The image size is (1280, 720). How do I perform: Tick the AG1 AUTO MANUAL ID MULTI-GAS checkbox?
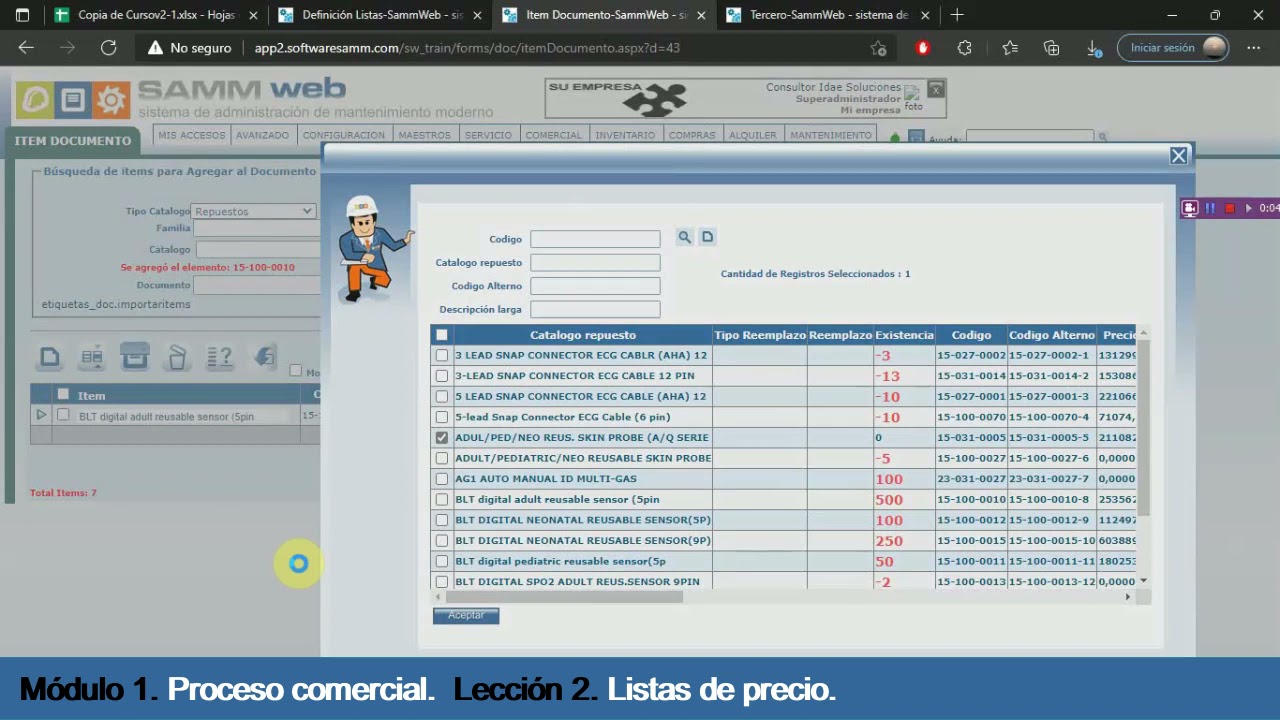pyautogui.click(x=442, y=479)
